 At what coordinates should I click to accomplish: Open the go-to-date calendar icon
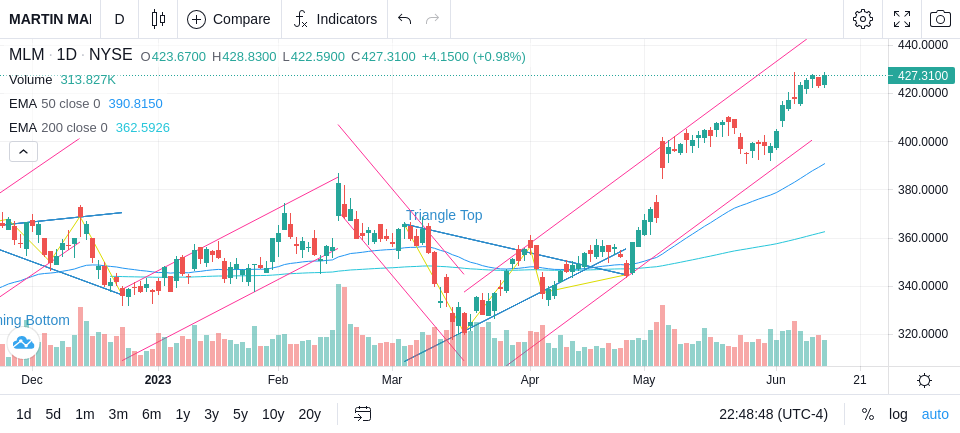[x=362, y=415]
